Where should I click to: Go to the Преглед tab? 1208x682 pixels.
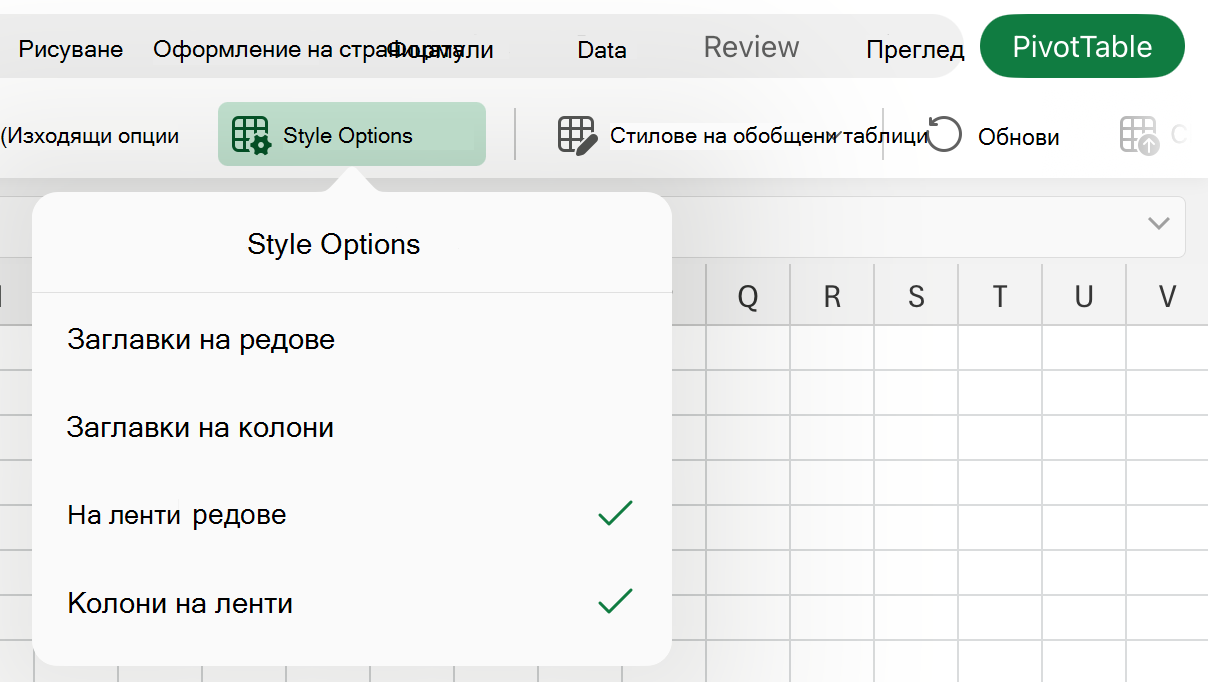(x=915, y=49)
